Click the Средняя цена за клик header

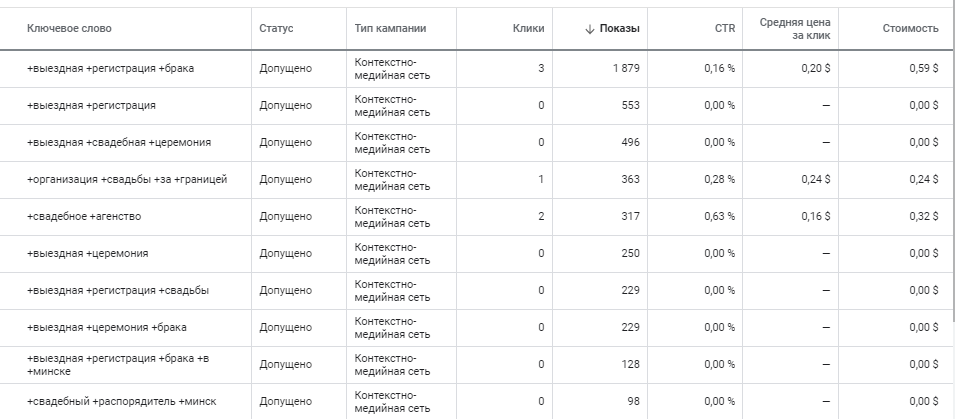tap(795, 29)
